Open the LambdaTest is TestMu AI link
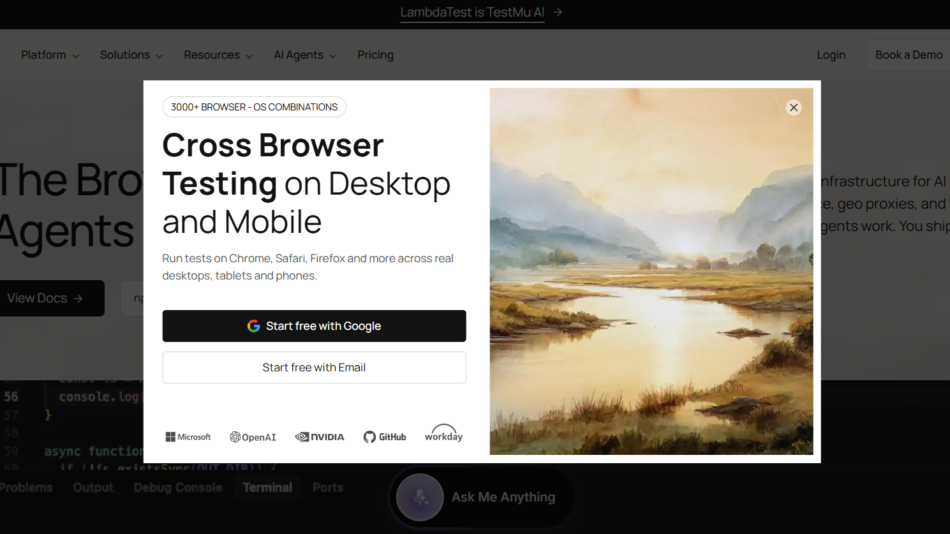Image resolution: width=950 pixels, height=534 pixels. tap(472, 12)
